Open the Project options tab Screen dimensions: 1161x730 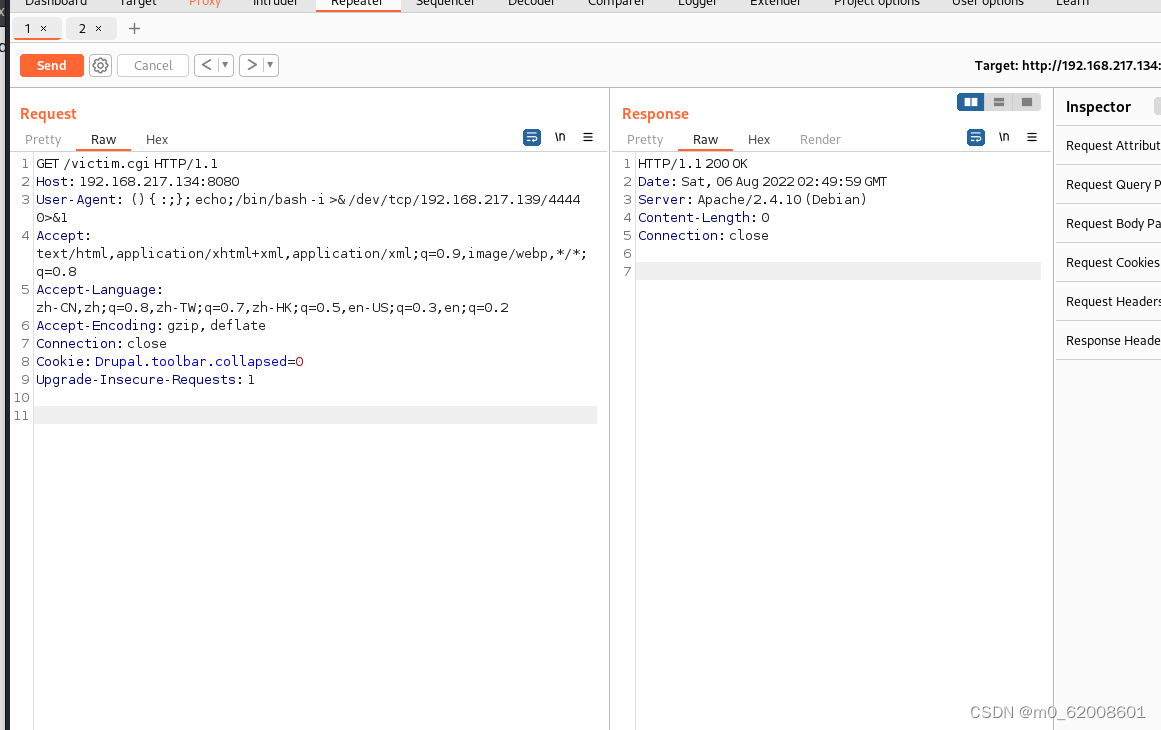tap(877, 4)
